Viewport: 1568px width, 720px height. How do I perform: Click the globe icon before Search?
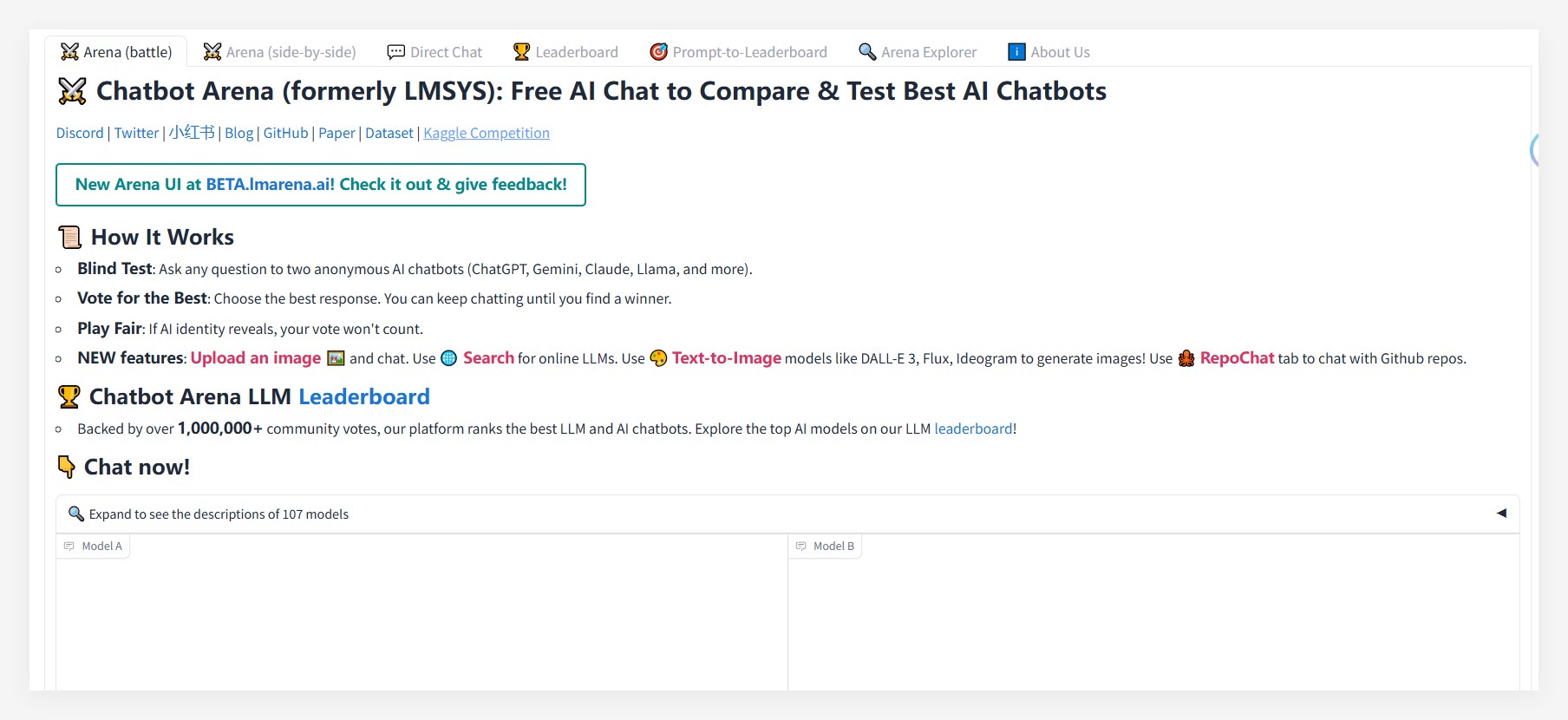[x=448, y=358]
